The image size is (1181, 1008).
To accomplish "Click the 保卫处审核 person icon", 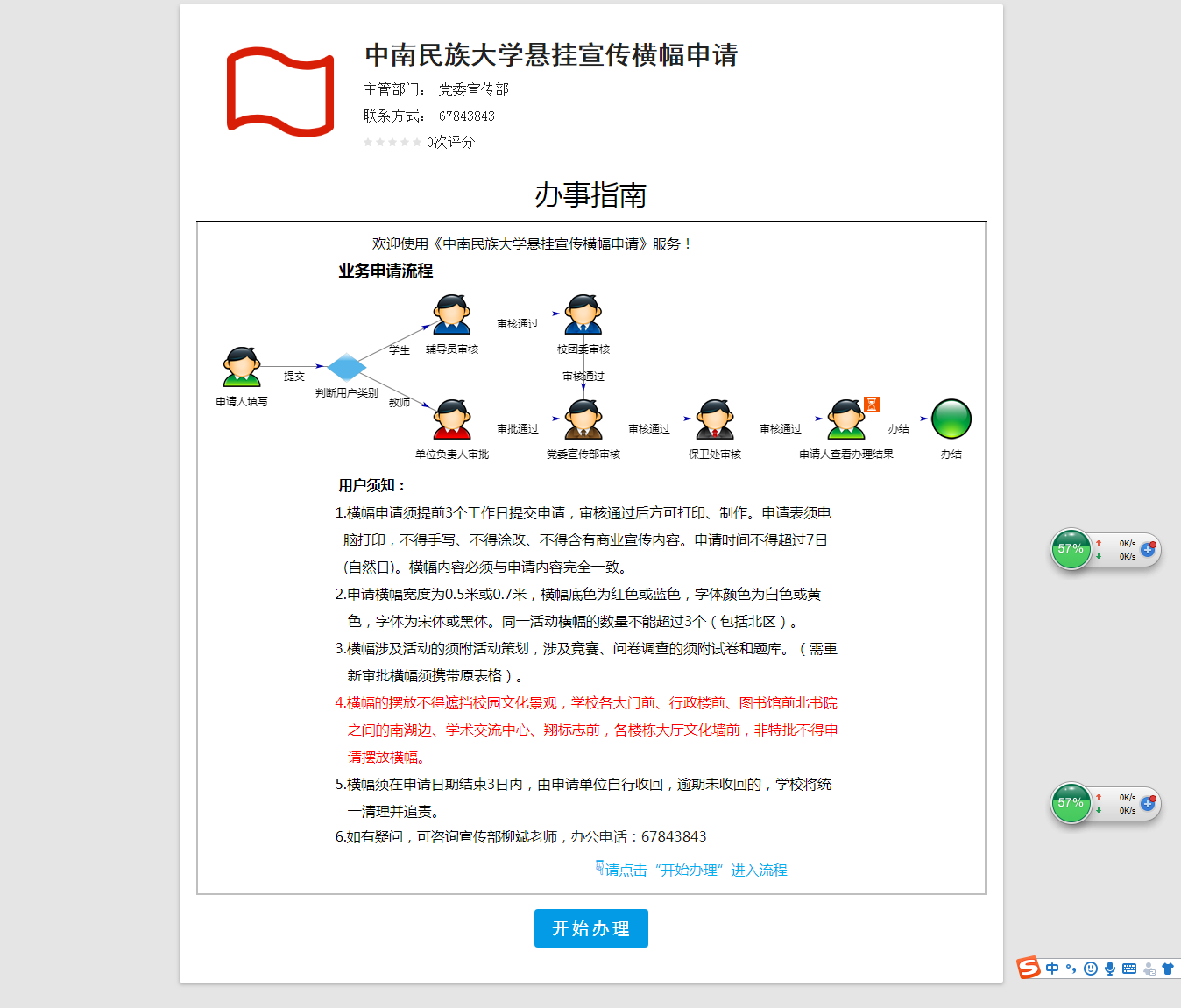I will coord(715,419).
